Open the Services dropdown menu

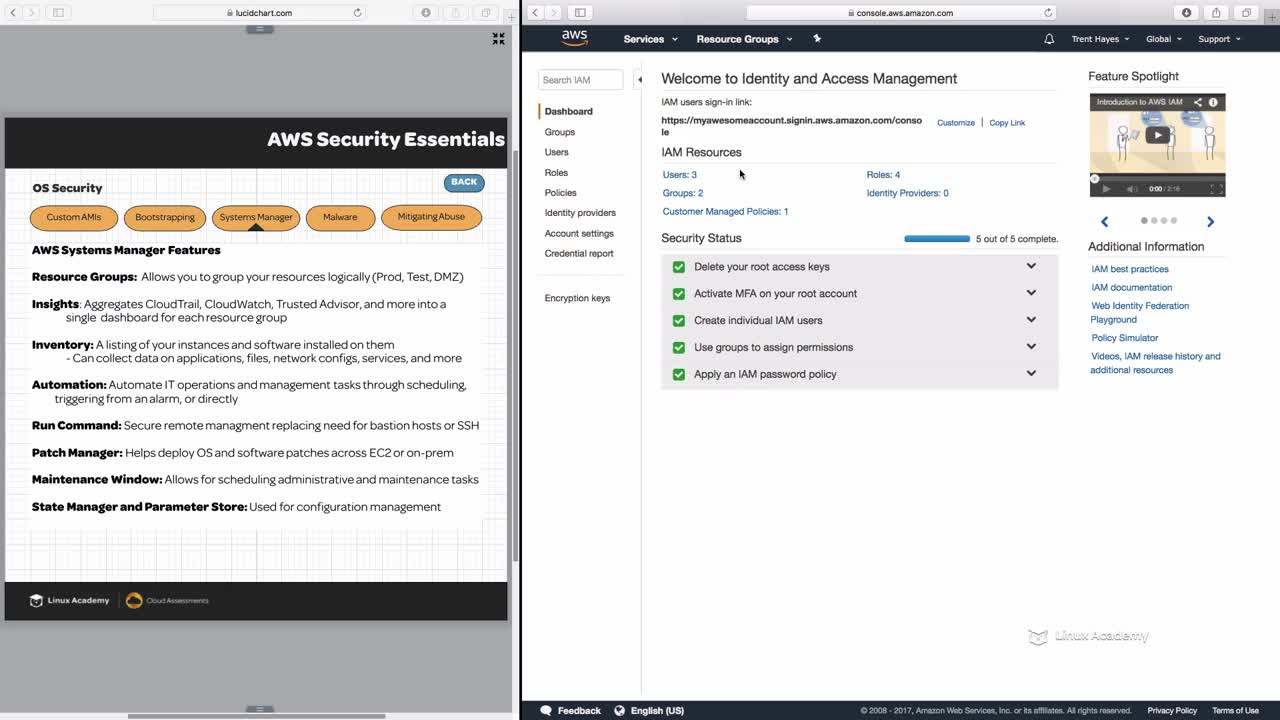(650, 39)
